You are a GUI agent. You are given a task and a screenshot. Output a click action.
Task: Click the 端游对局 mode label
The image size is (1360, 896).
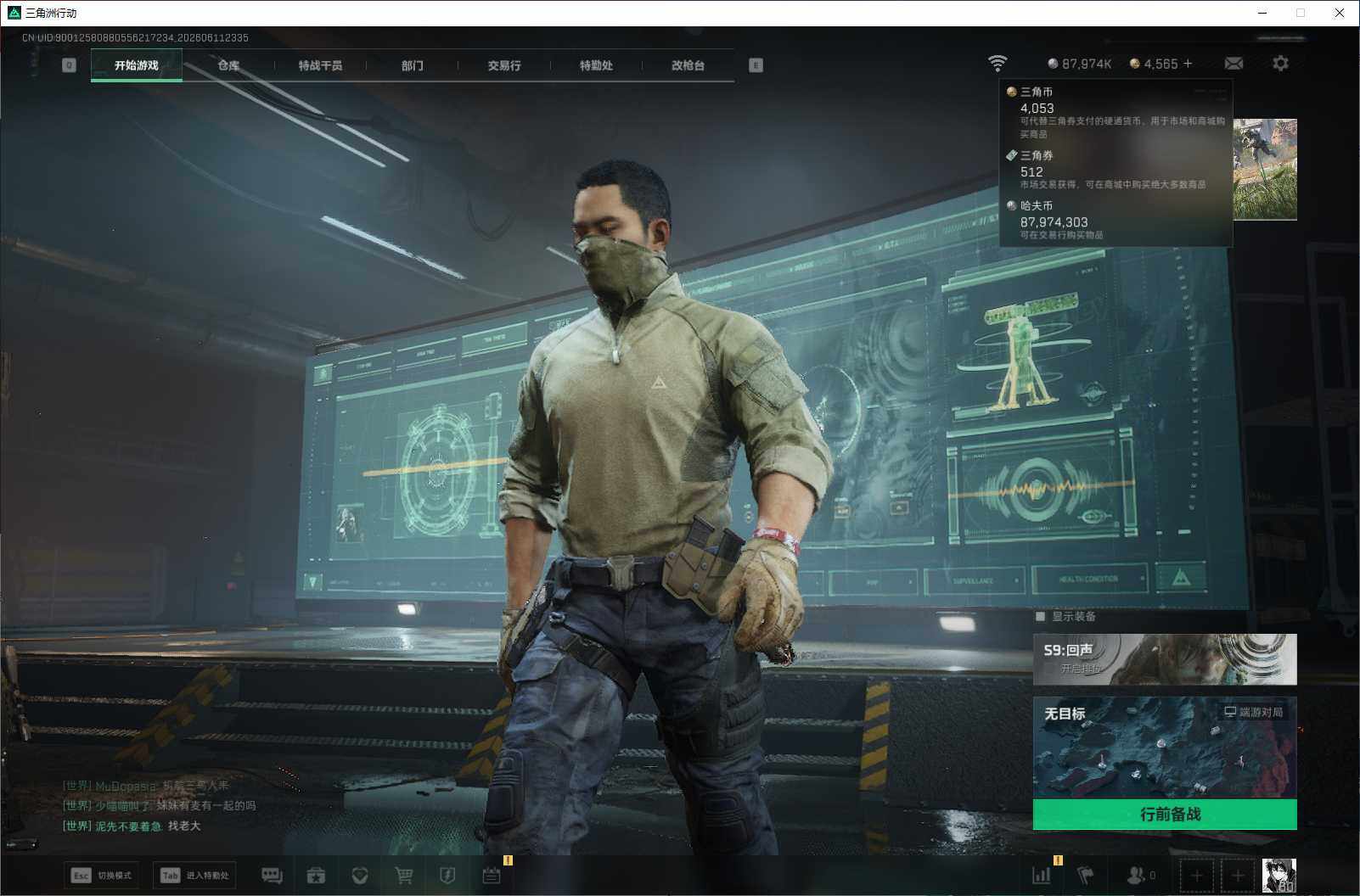click(1253, 712)
